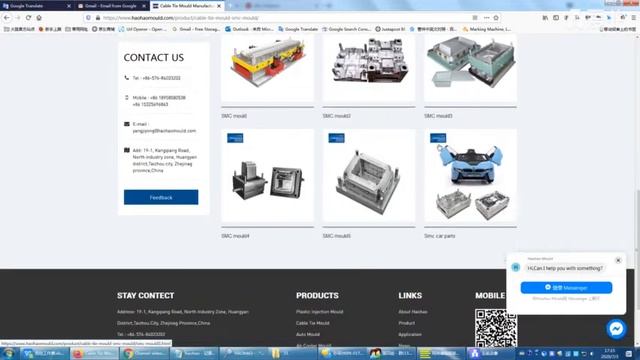Click the phone icon next to Tel
The width and height of the screenshot is (640, 360).
pyautogui.click(x=127, y=78)
